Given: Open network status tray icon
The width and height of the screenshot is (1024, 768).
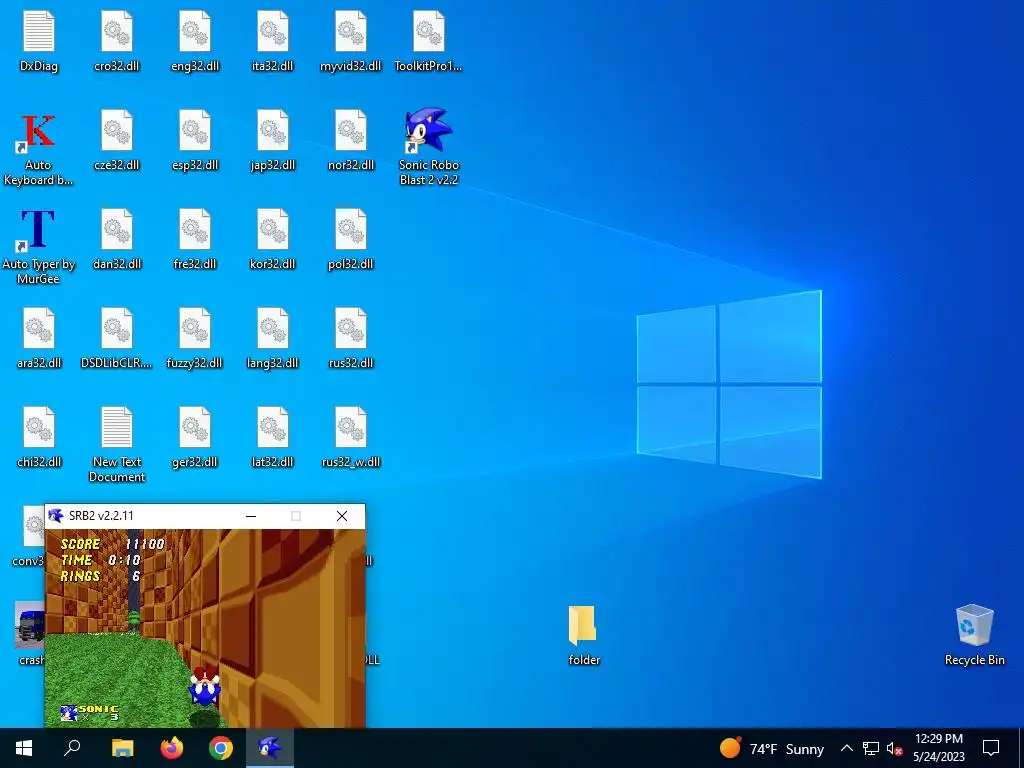Looking at the screenshot, I should 871,748.
